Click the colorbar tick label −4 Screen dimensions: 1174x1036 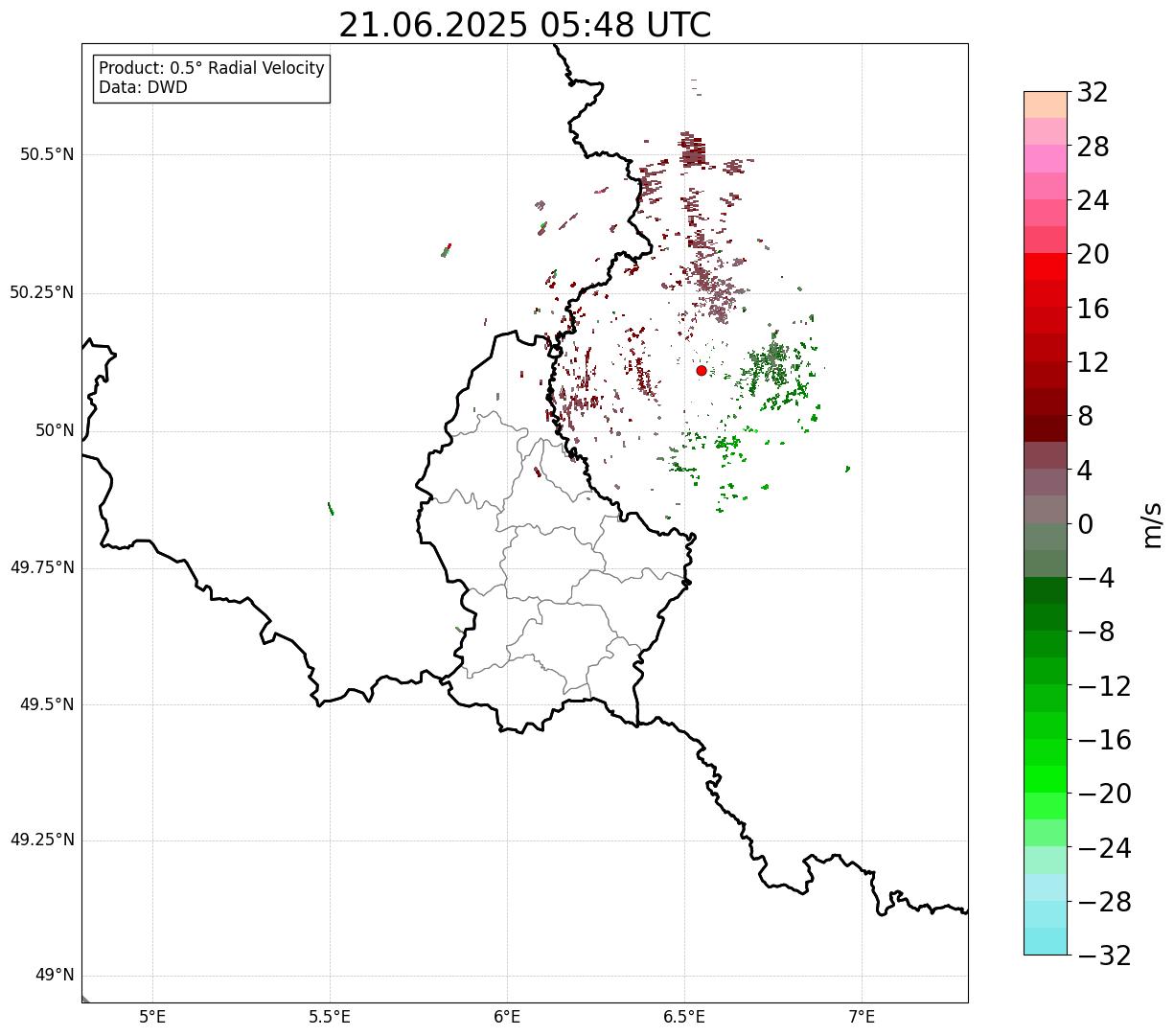[1096, 579]
